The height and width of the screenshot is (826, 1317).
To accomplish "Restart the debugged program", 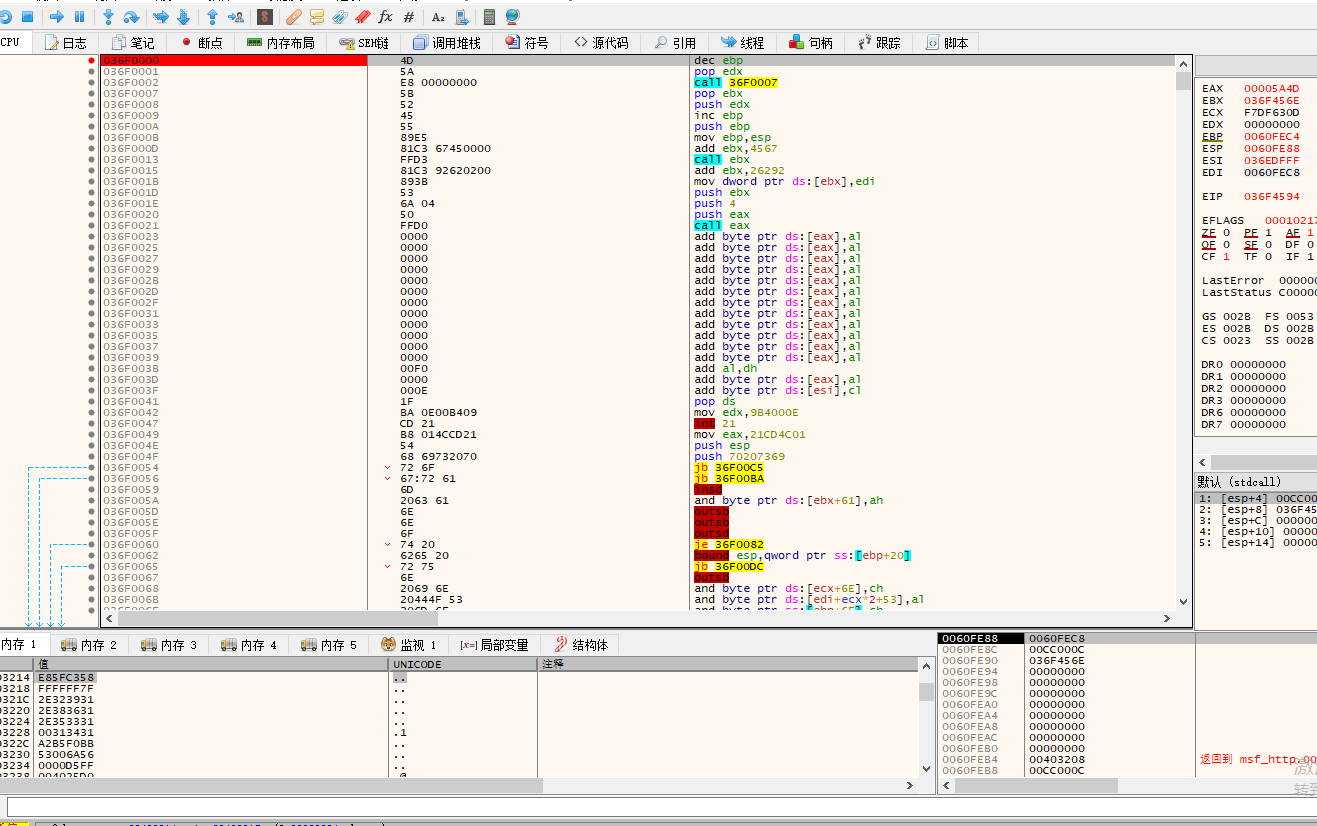I will pyautogui.click(x=6, y=17).
